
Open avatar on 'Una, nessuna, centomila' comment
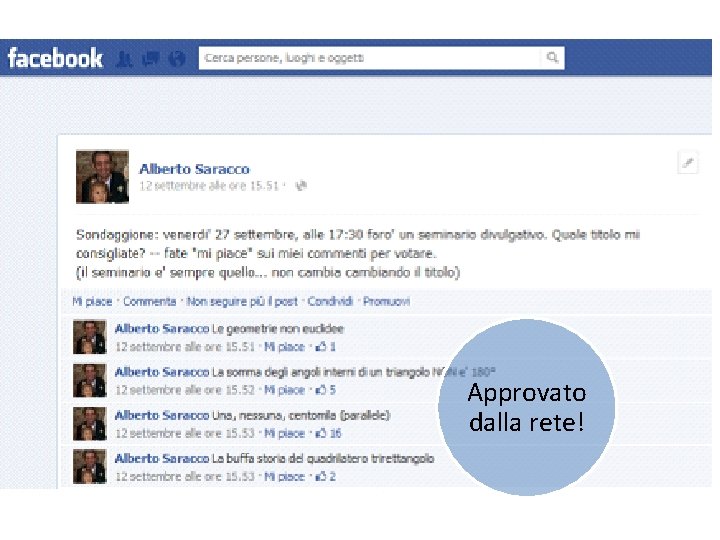tap(90, 423)
